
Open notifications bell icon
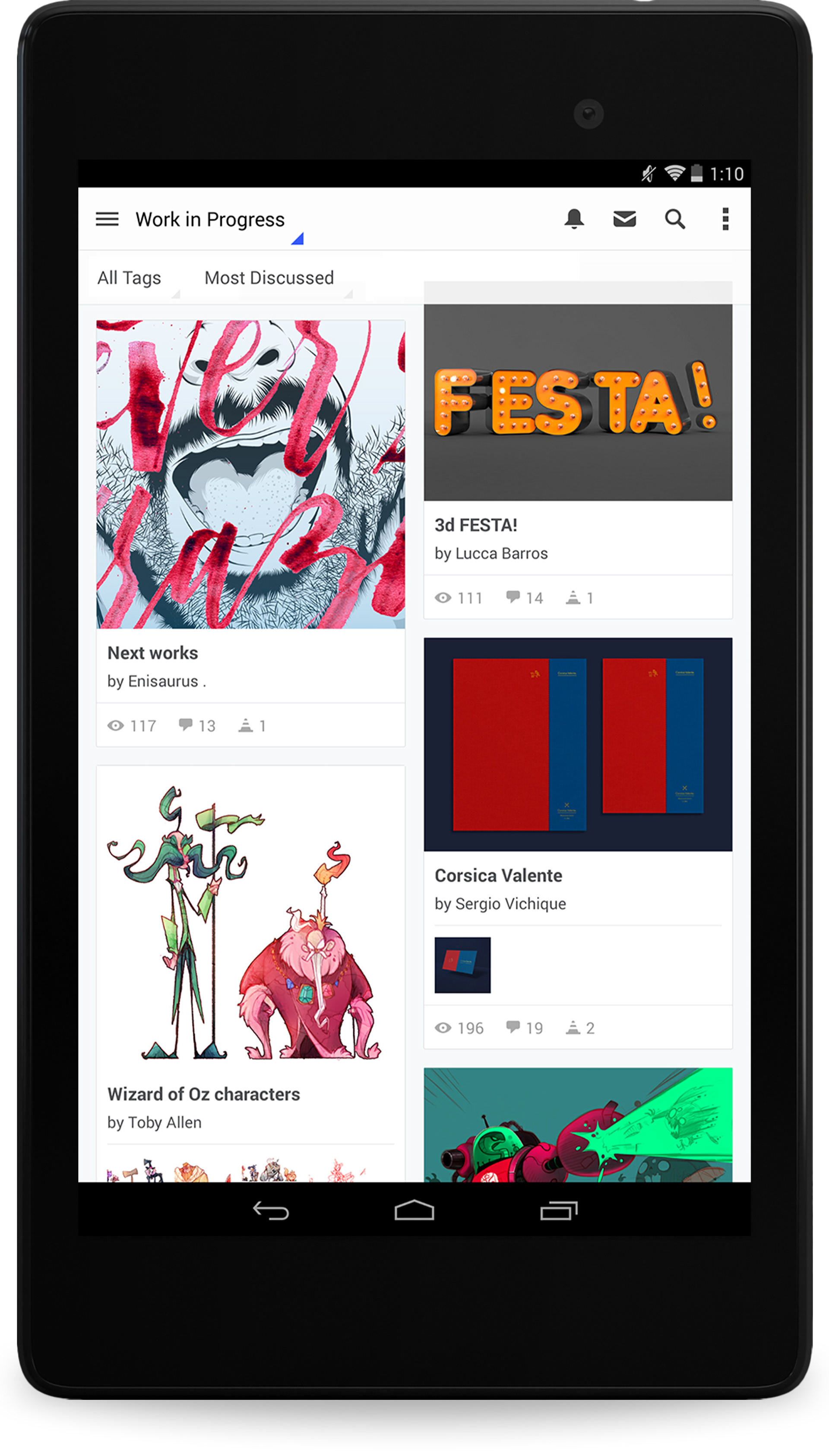pyautogui.click(x=574, y=219)
